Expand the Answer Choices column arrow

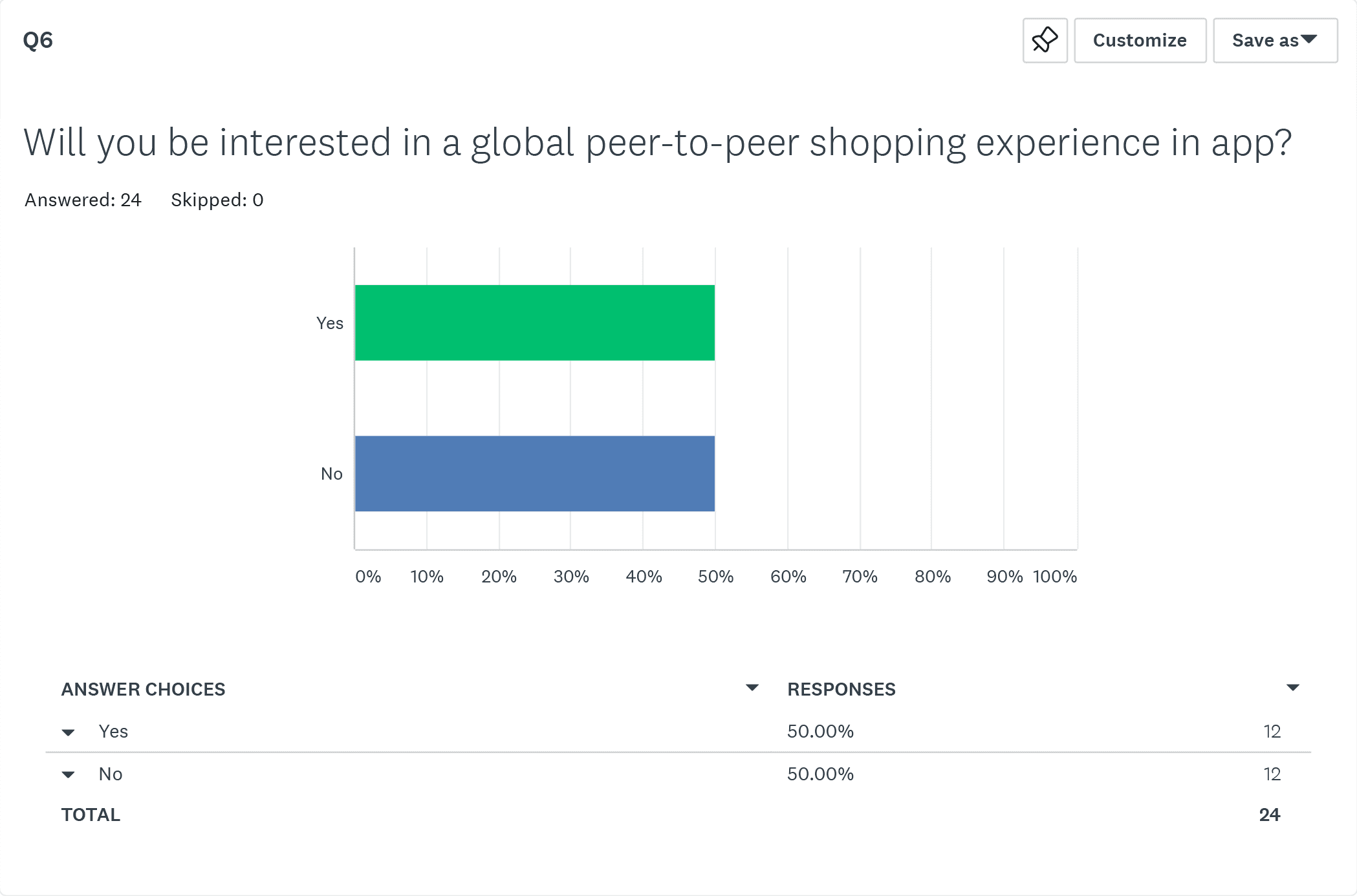pos(752,688)
